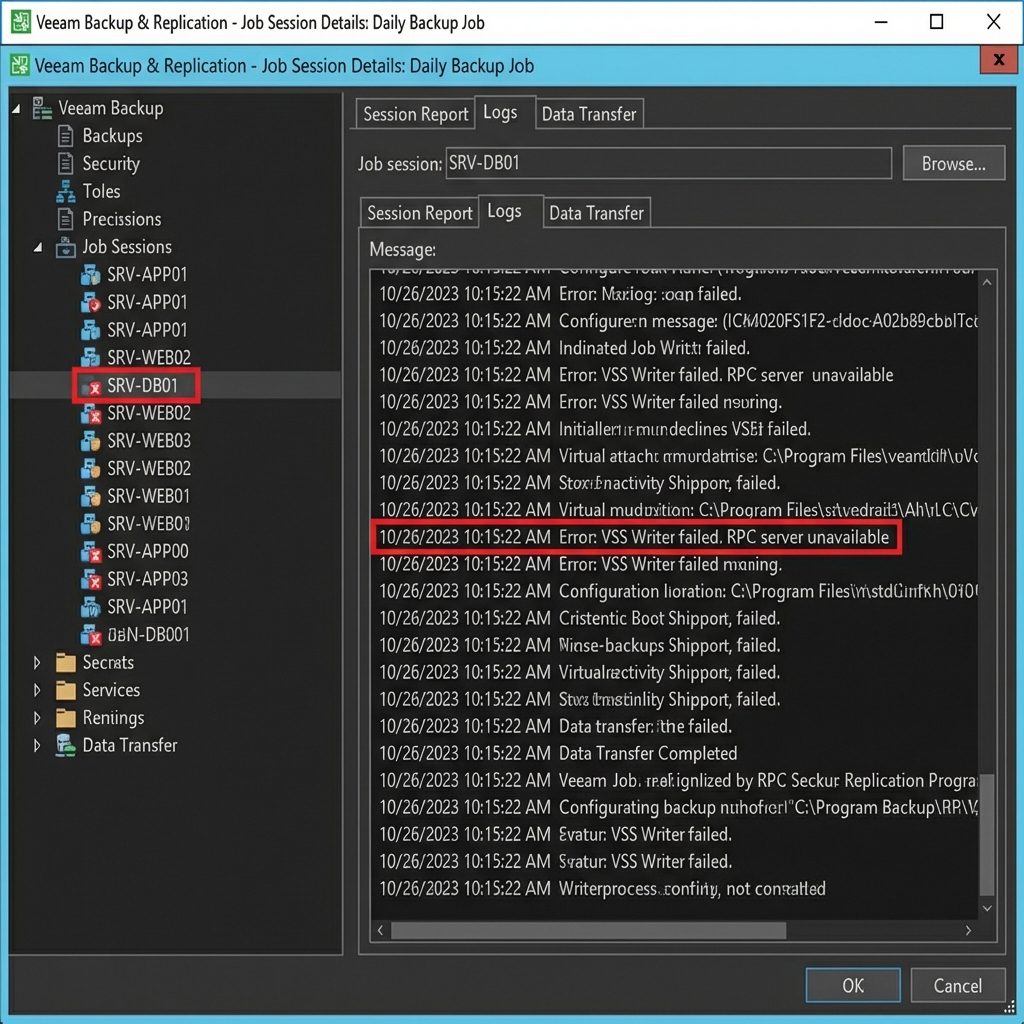Switch to Session Report tab directly above Message
Image resolution: width=1024 pixels, height=1024 pixels.
click(x=419, y=213)
